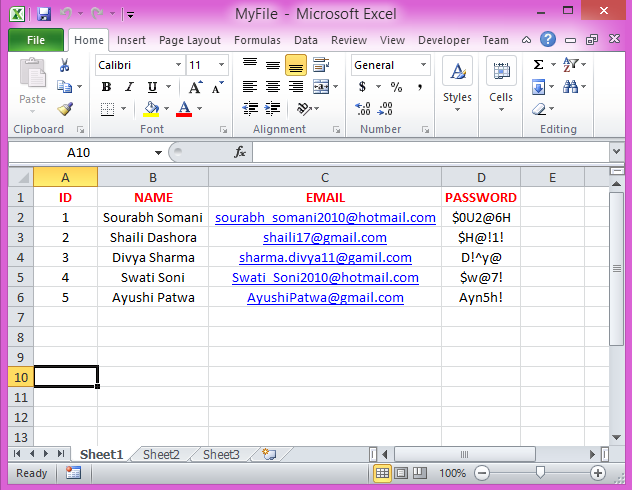Apply the red Font Color
Viewport: 632px width, 490px height.
[184, 109]
